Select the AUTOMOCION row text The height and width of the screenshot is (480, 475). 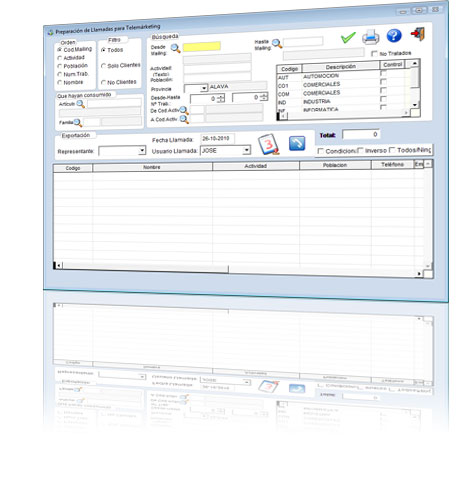321,76
